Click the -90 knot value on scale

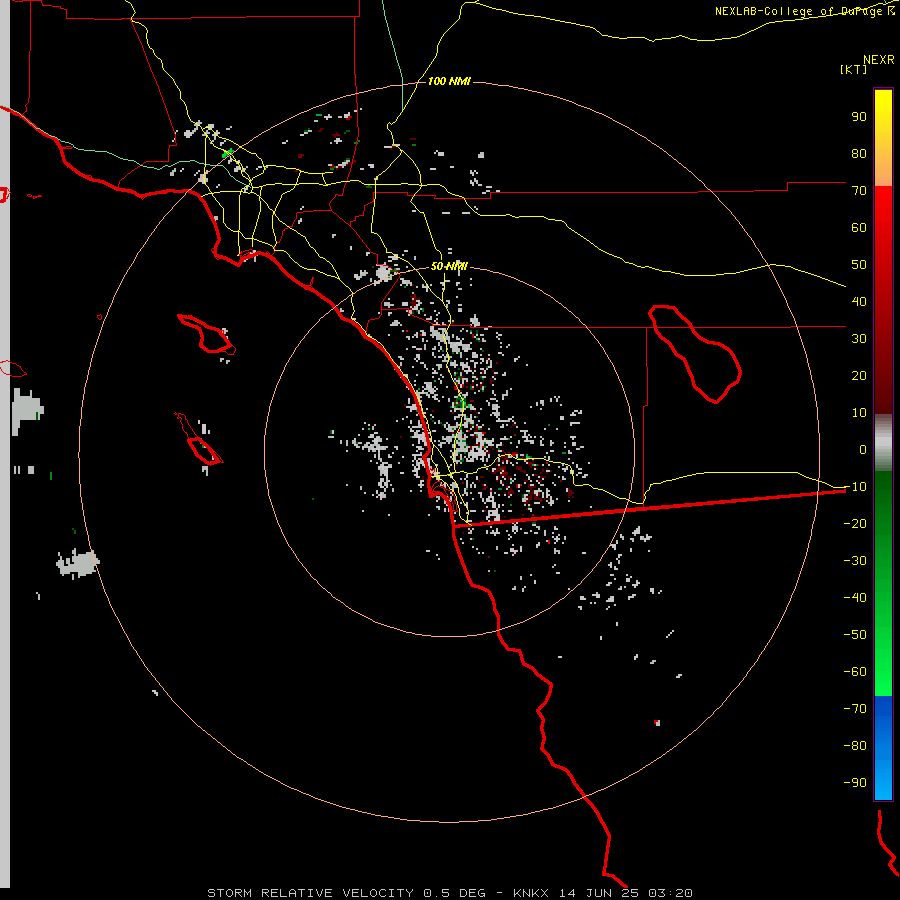pyautogui.click(x=855, y=782)
